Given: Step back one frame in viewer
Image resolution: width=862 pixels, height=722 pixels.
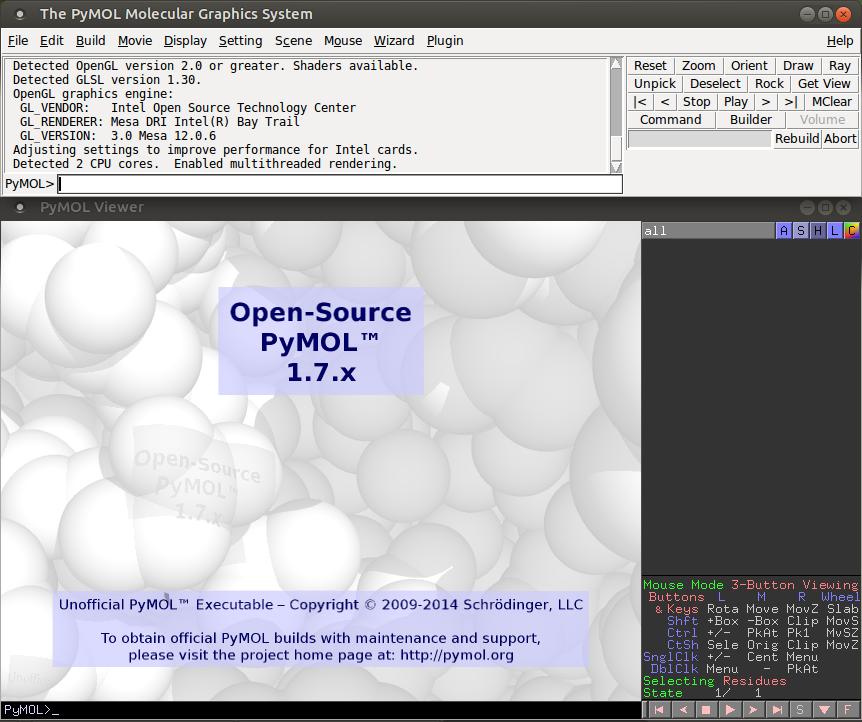Looking at the screenshot, I should (682, 710).
